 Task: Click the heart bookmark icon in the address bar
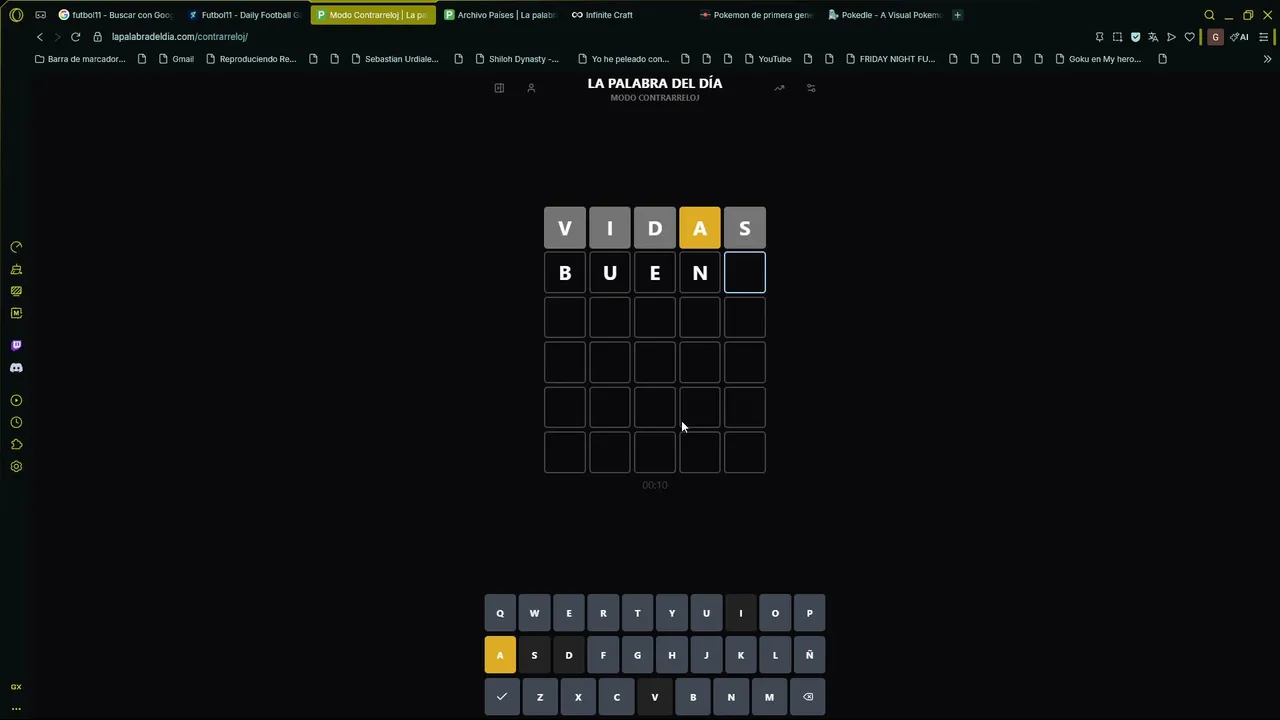[1190, 37]
